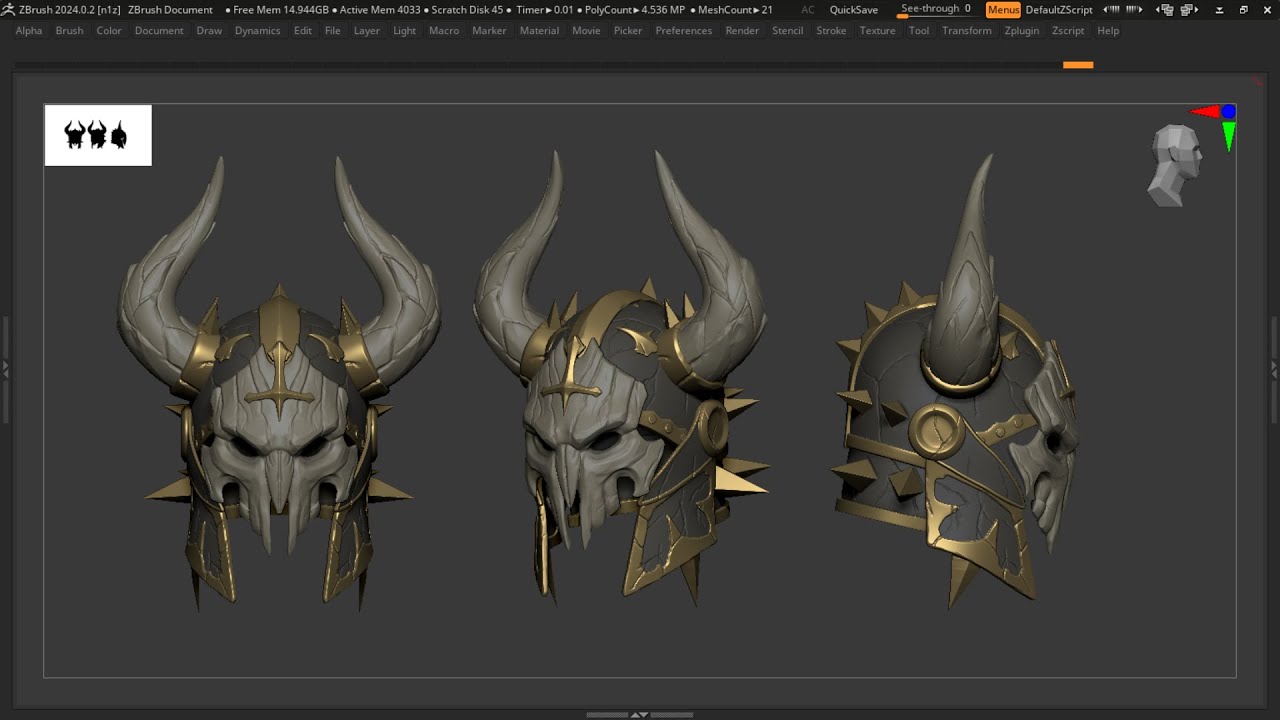Click the polygon head camera view cube
This screenshot has height=720, width=1280.
point(1174,165)
